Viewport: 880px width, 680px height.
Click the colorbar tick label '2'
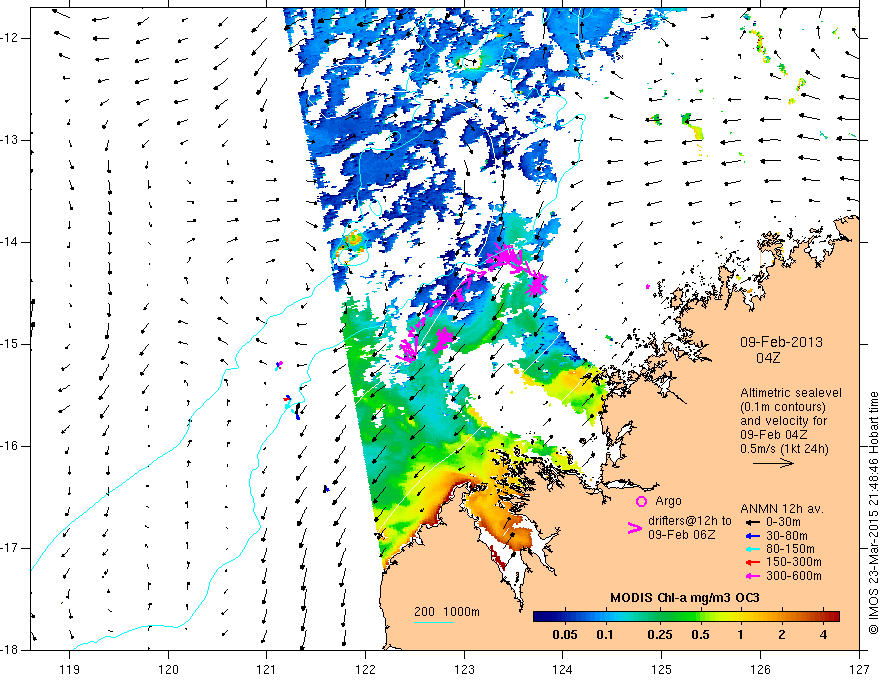(x=782, y=635)
